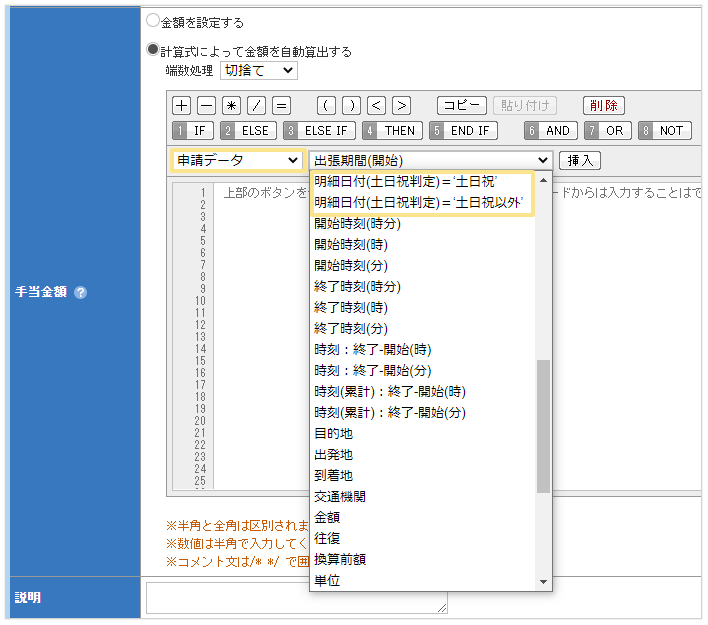This screenshot has width=708, height=625.
Task: Choose 交通機関 from the dropdown list
Action: click(x=338, y=497)
